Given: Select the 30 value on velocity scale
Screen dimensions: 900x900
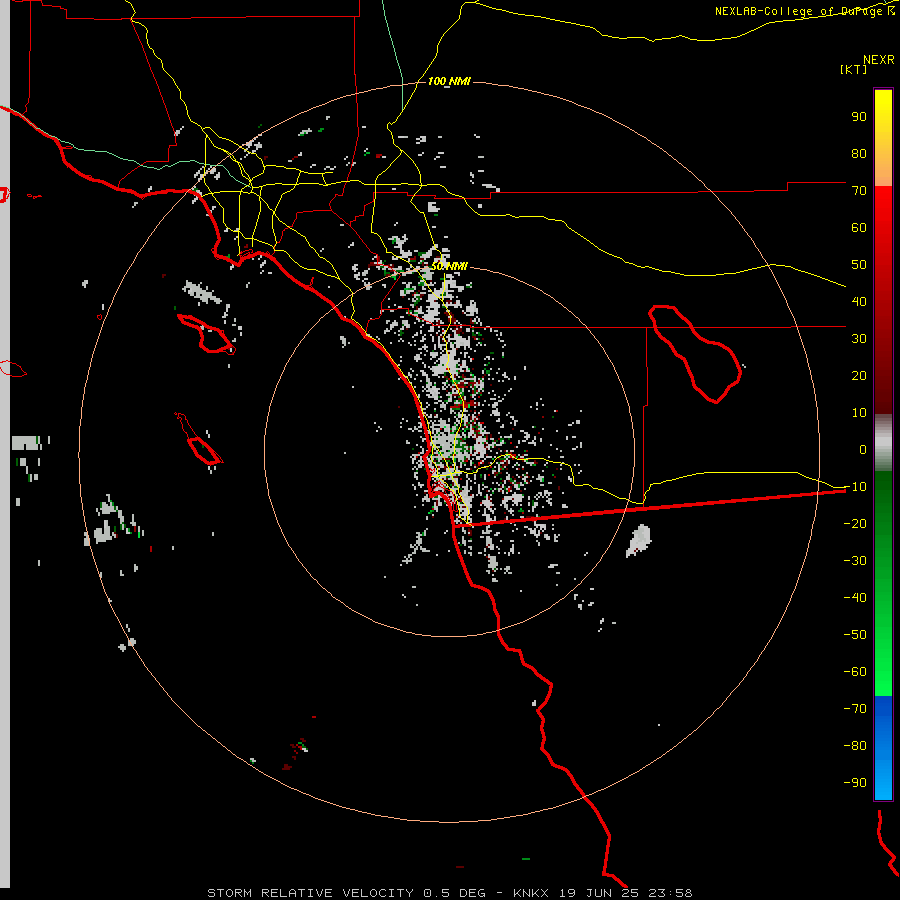Looking at the screenshot, I should pyautogui.click(x=859, y=339).
